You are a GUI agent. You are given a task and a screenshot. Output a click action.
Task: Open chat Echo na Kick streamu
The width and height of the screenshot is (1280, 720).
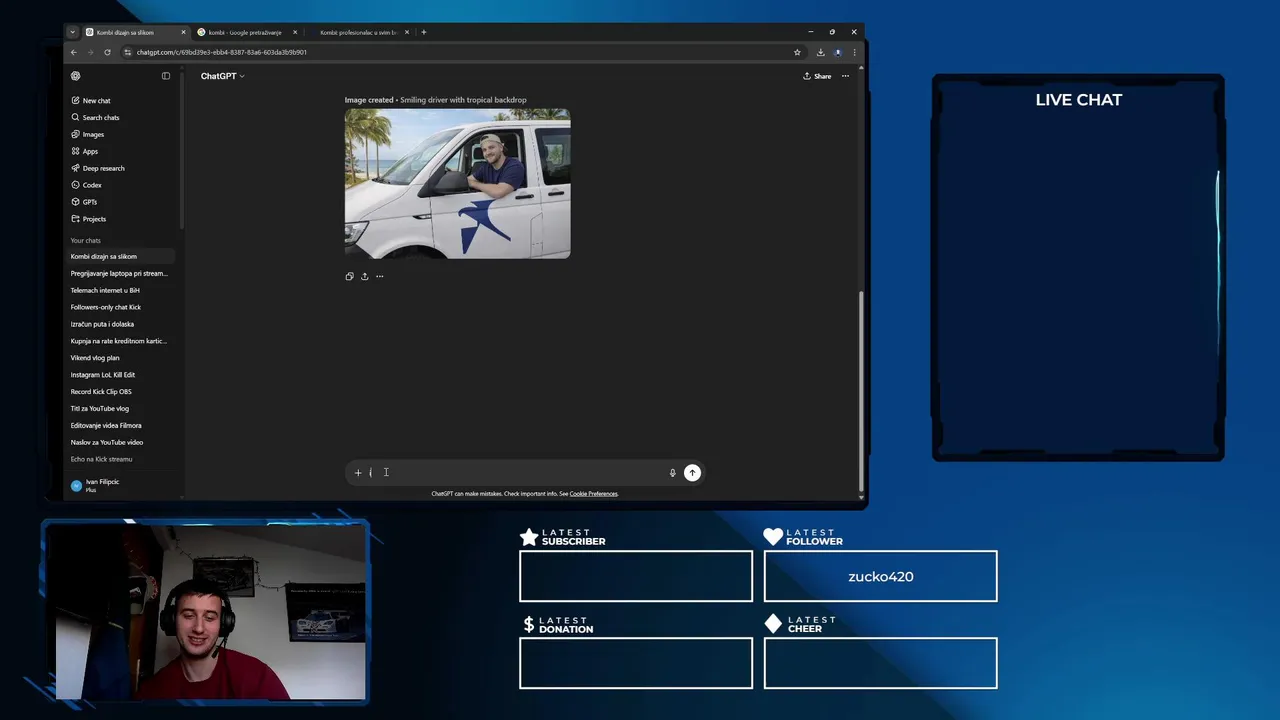120,460
